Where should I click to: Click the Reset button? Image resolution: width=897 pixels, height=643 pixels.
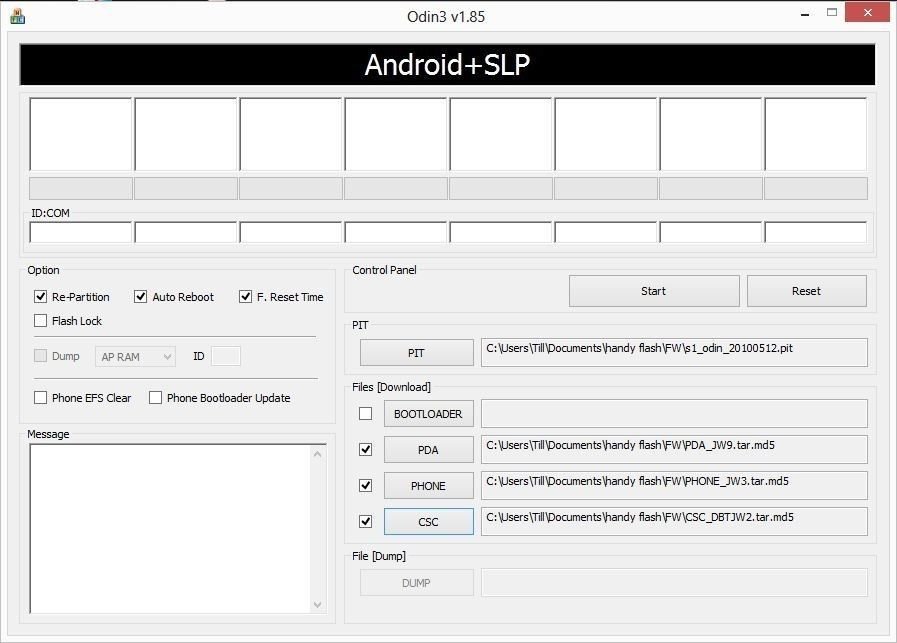click(807, 291)
